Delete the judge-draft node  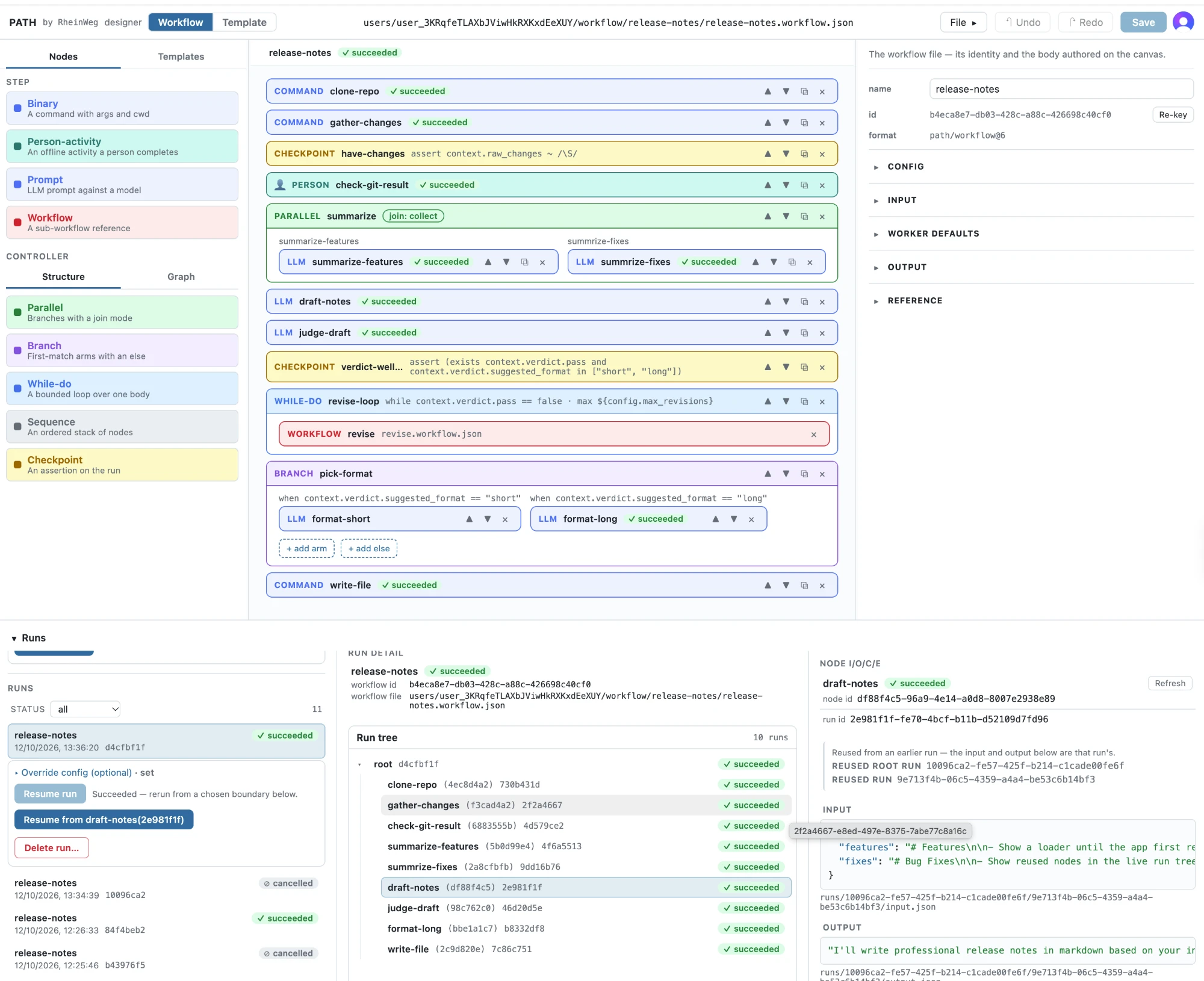pos(822,333)
